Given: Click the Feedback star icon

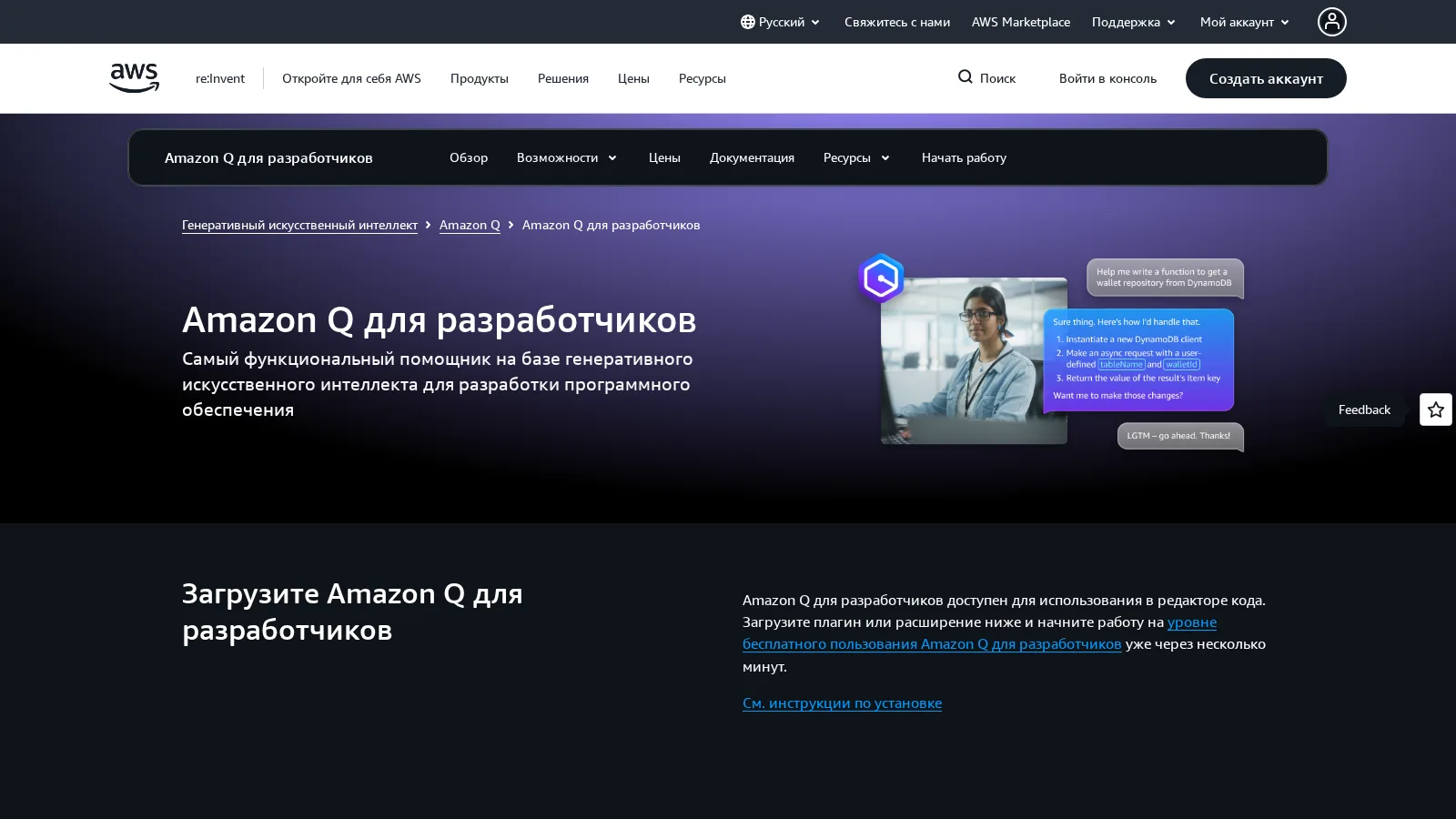Looking at the screenshot, I should click(x=1436, y=409).
